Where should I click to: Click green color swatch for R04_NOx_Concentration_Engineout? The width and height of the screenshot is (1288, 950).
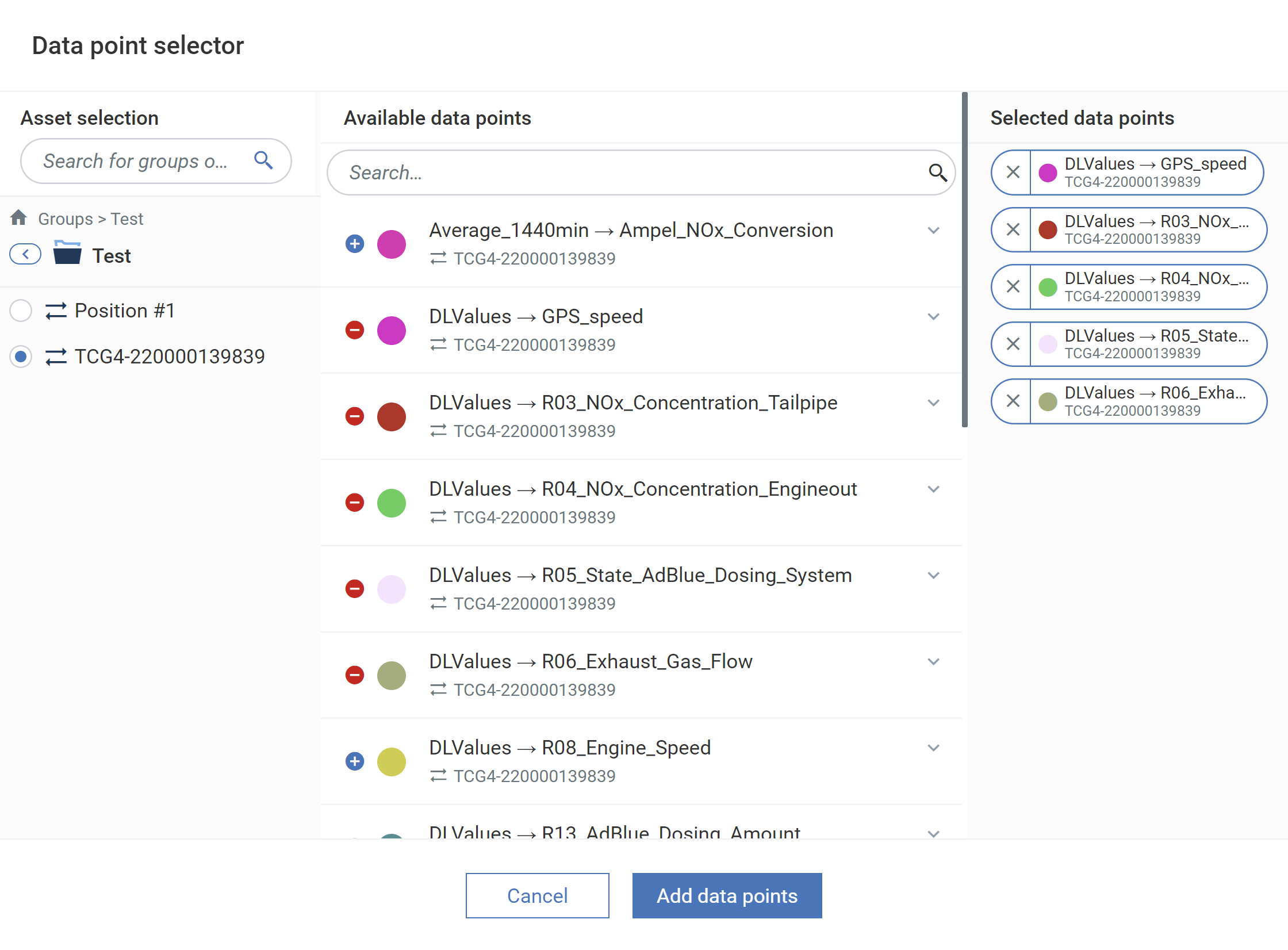tap(392, 503)
